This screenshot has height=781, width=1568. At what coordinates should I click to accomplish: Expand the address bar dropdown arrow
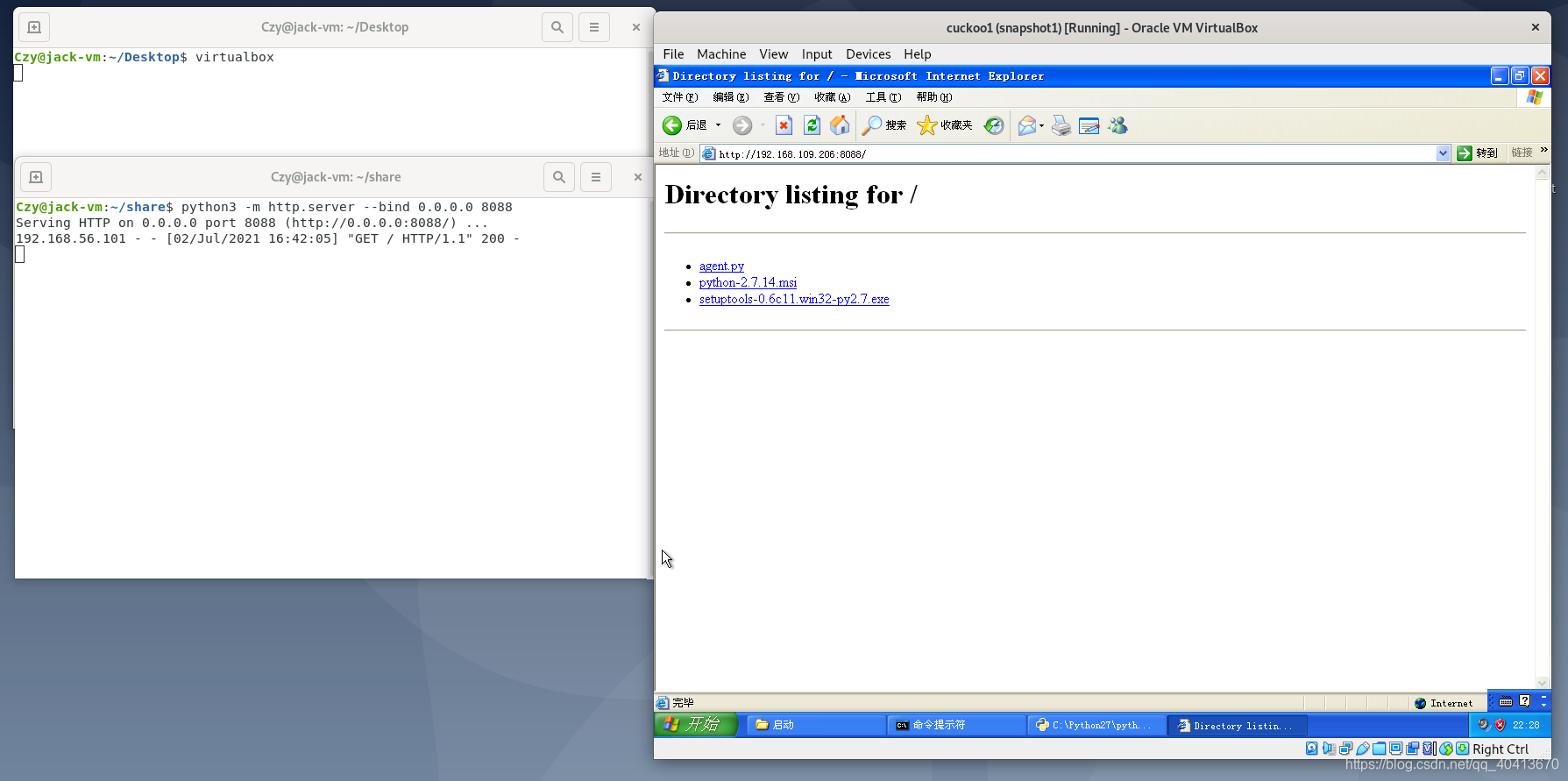coord(1443,153)
